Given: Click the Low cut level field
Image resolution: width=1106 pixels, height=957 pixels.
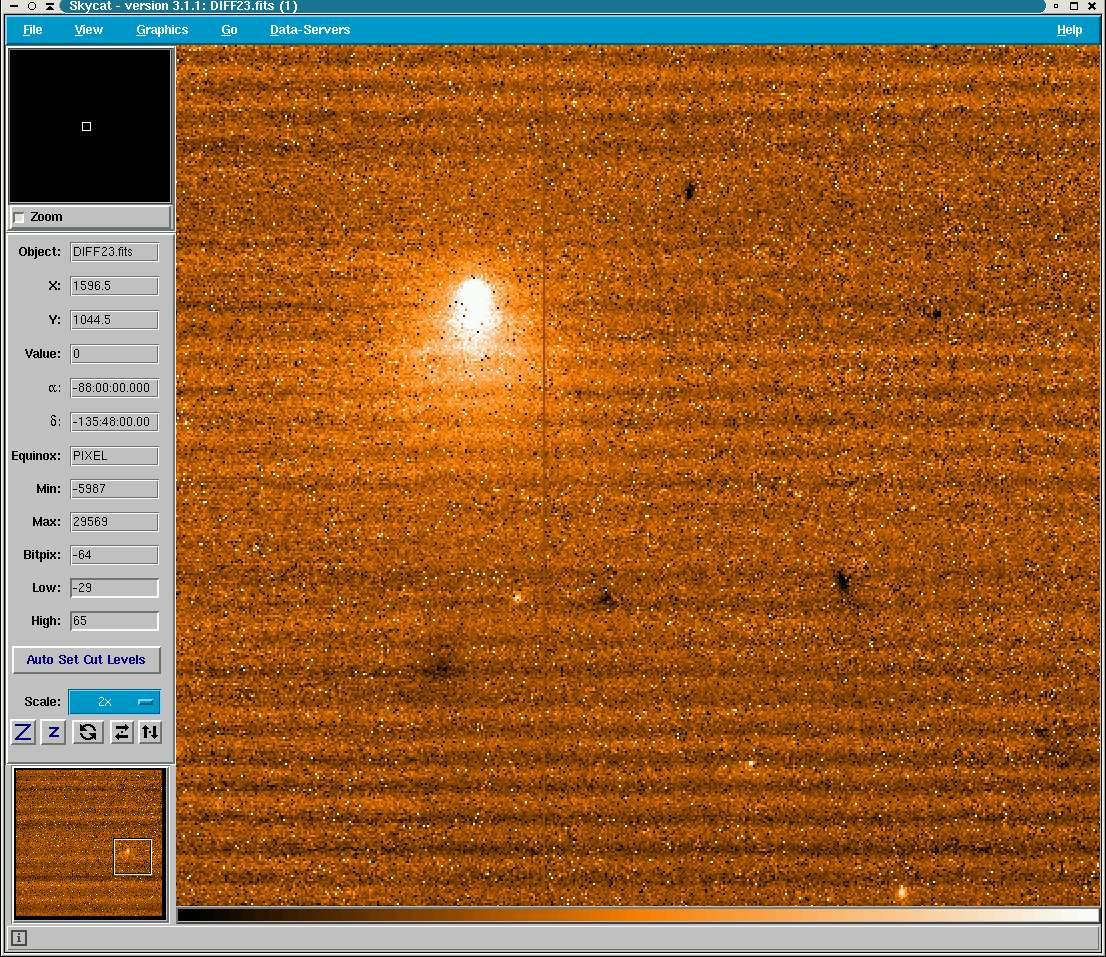Looking at the screenshot, I should (x=114, y=588).
